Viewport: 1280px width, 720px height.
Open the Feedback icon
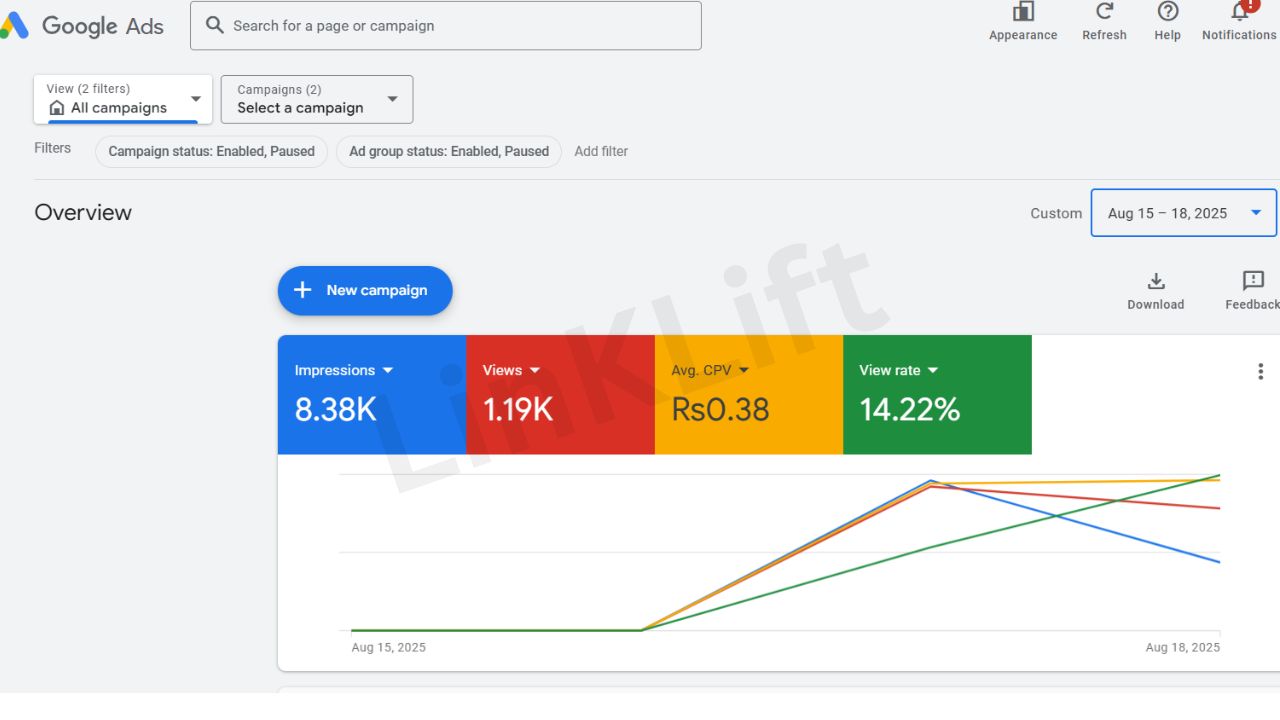click(1252, 282)
